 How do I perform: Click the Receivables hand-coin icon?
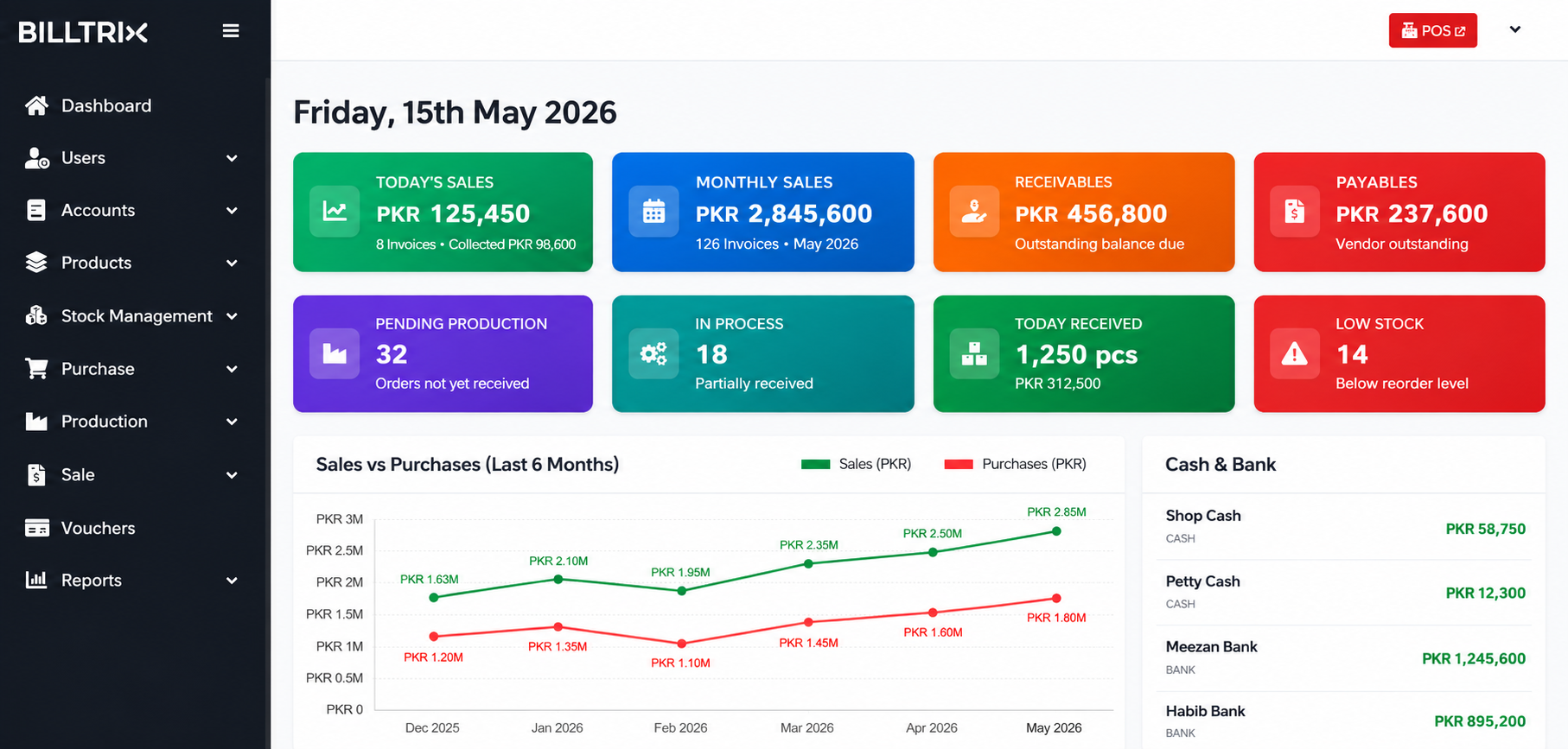click(x=974, y=211)
